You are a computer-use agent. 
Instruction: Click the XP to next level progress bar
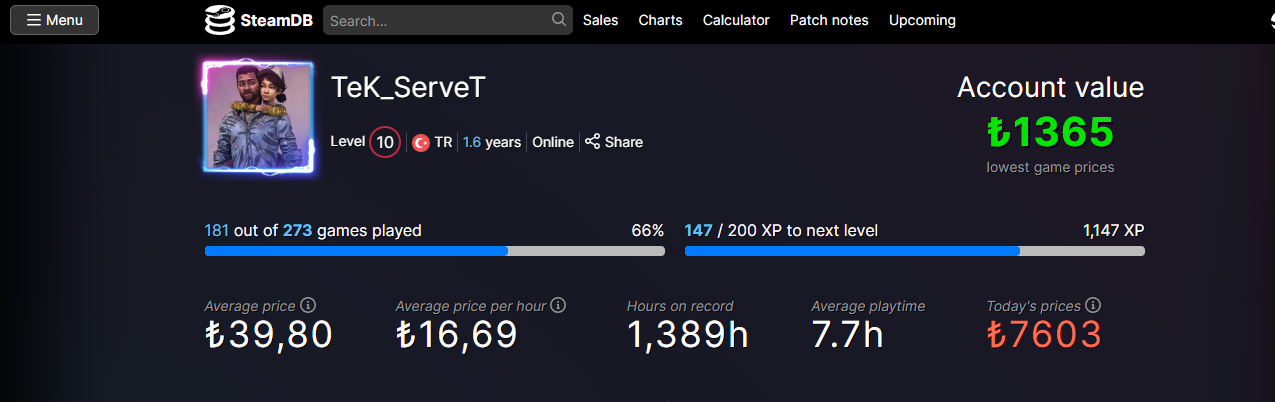915,251
